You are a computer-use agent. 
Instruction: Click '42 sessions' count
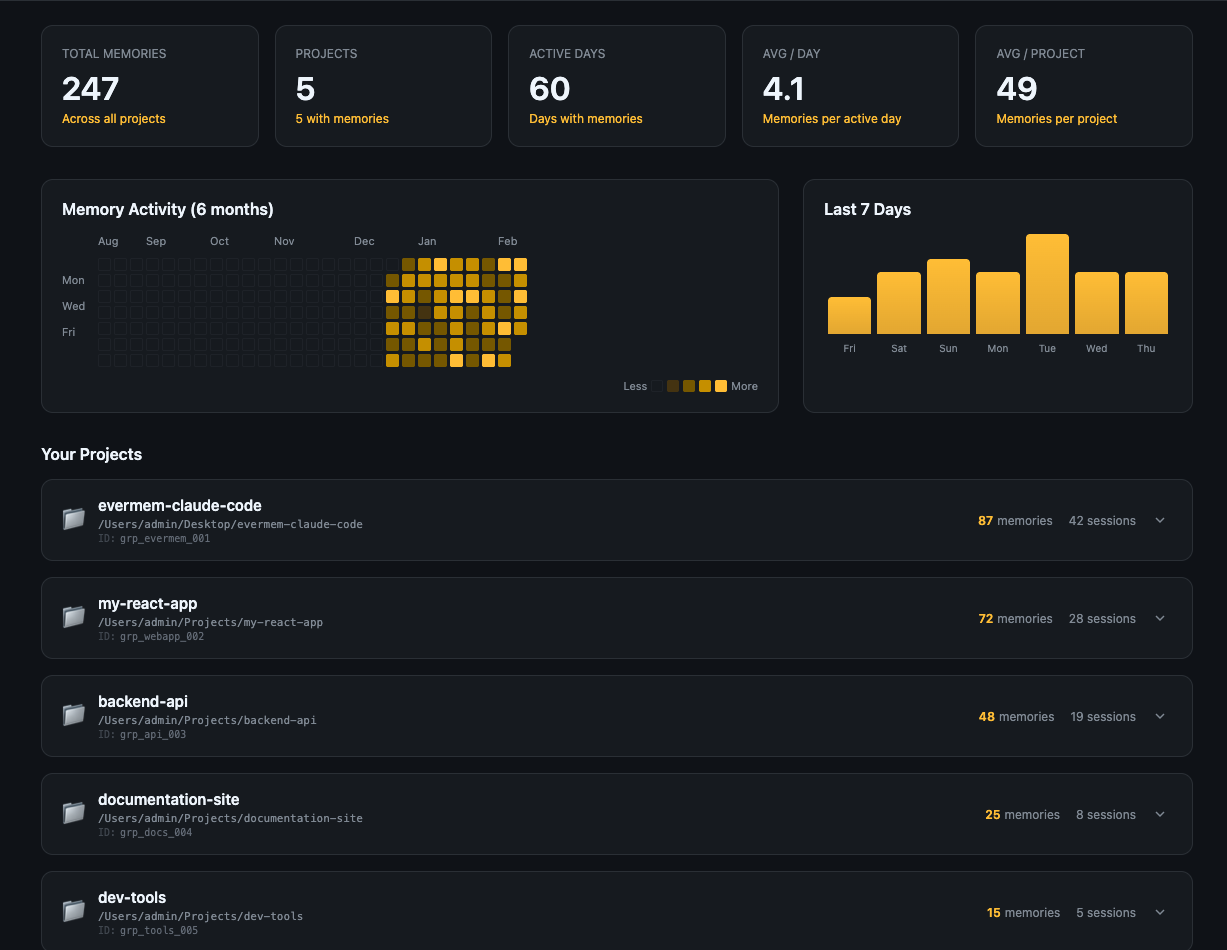(x=1102, y=521)
